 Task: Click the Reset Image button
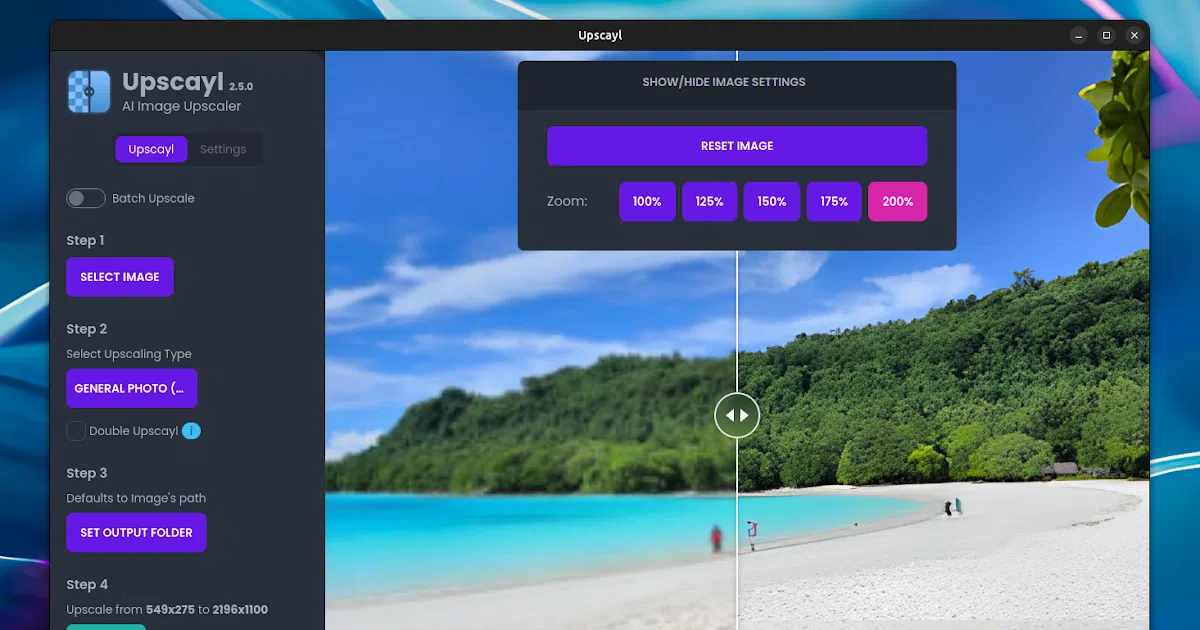point(737,146)
